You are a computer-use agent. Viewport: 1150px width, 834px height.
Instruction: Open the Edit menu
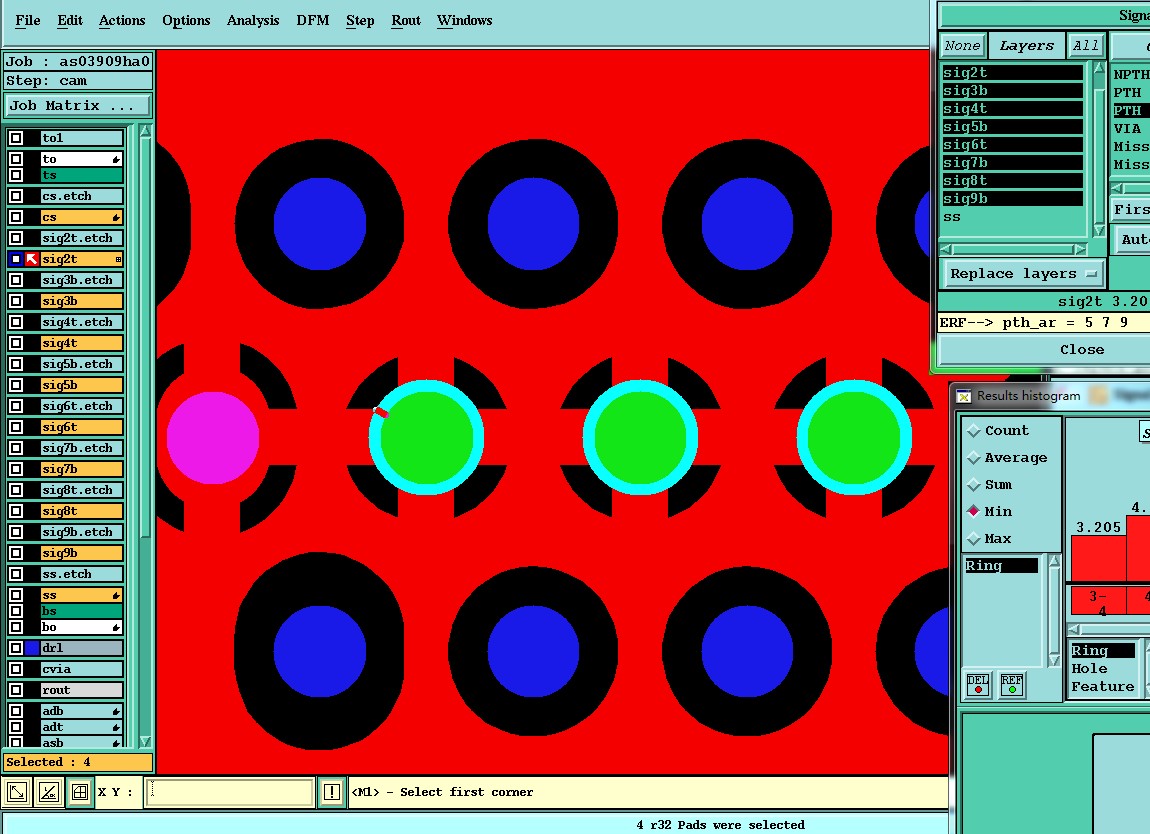point(70,21)
